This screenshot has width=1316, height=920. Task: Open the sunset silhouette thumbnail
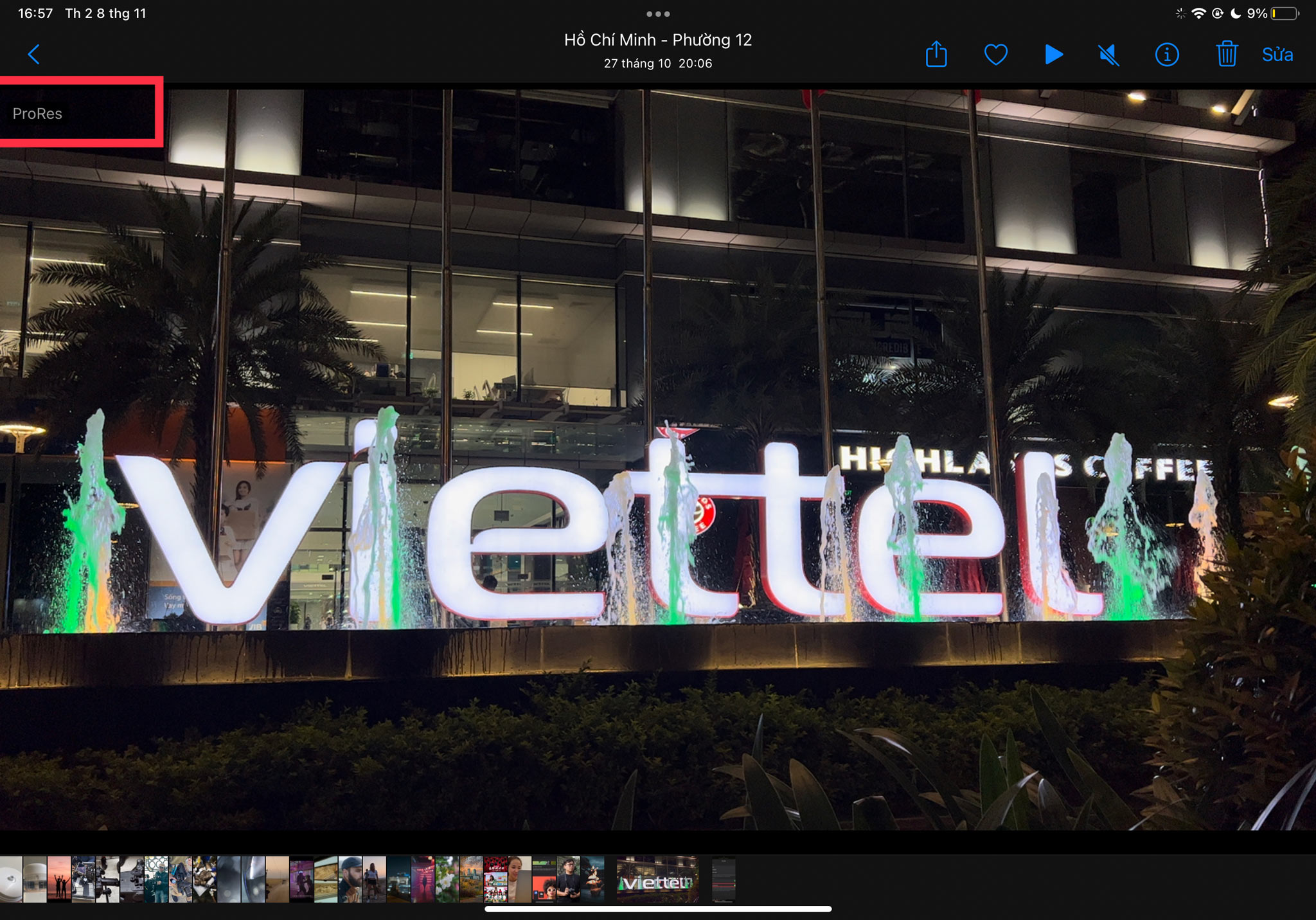pos(59,879)
